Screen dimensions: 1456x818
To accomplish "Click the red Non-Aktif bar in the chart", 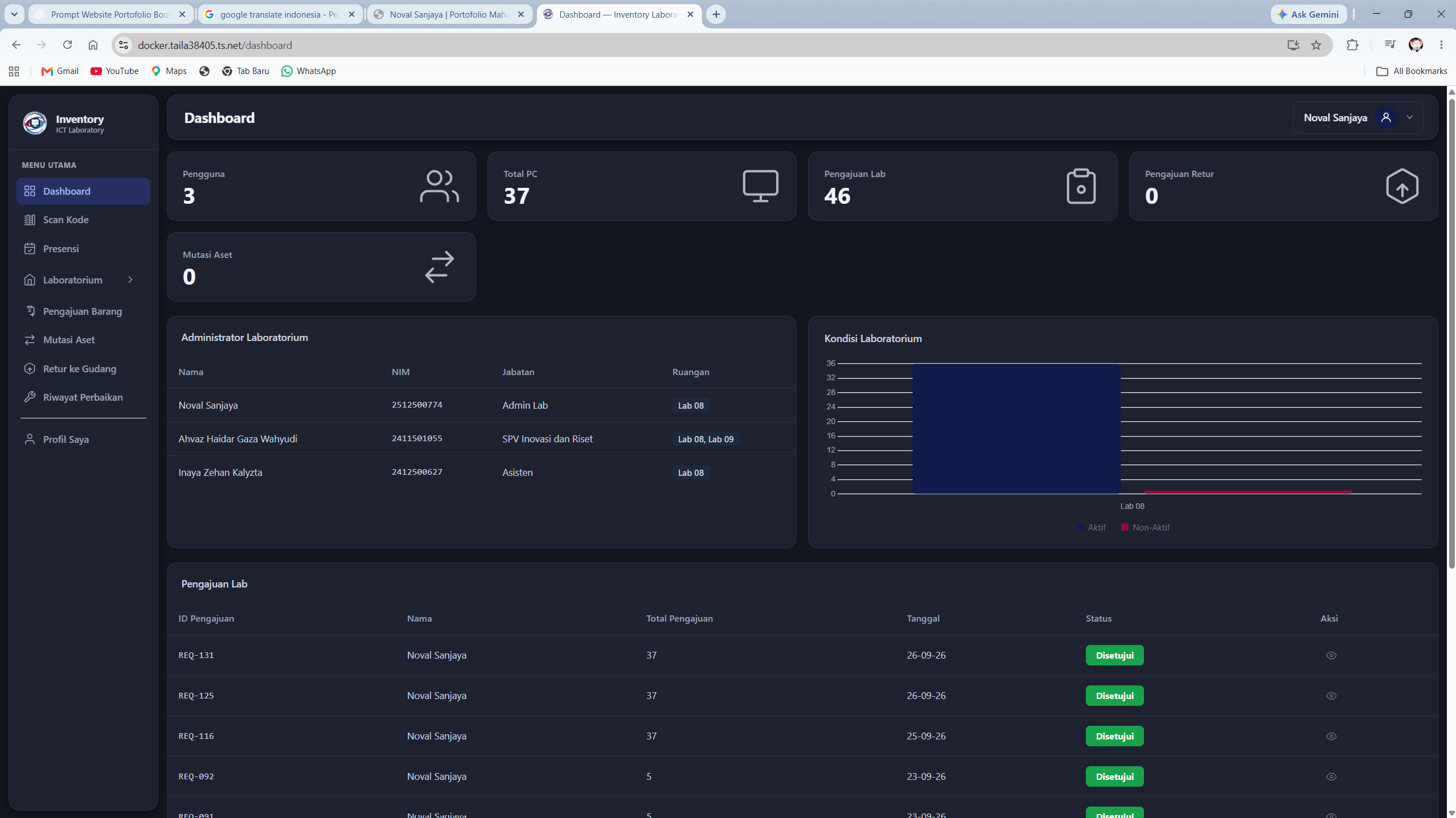I will [x=1248, y=492].
